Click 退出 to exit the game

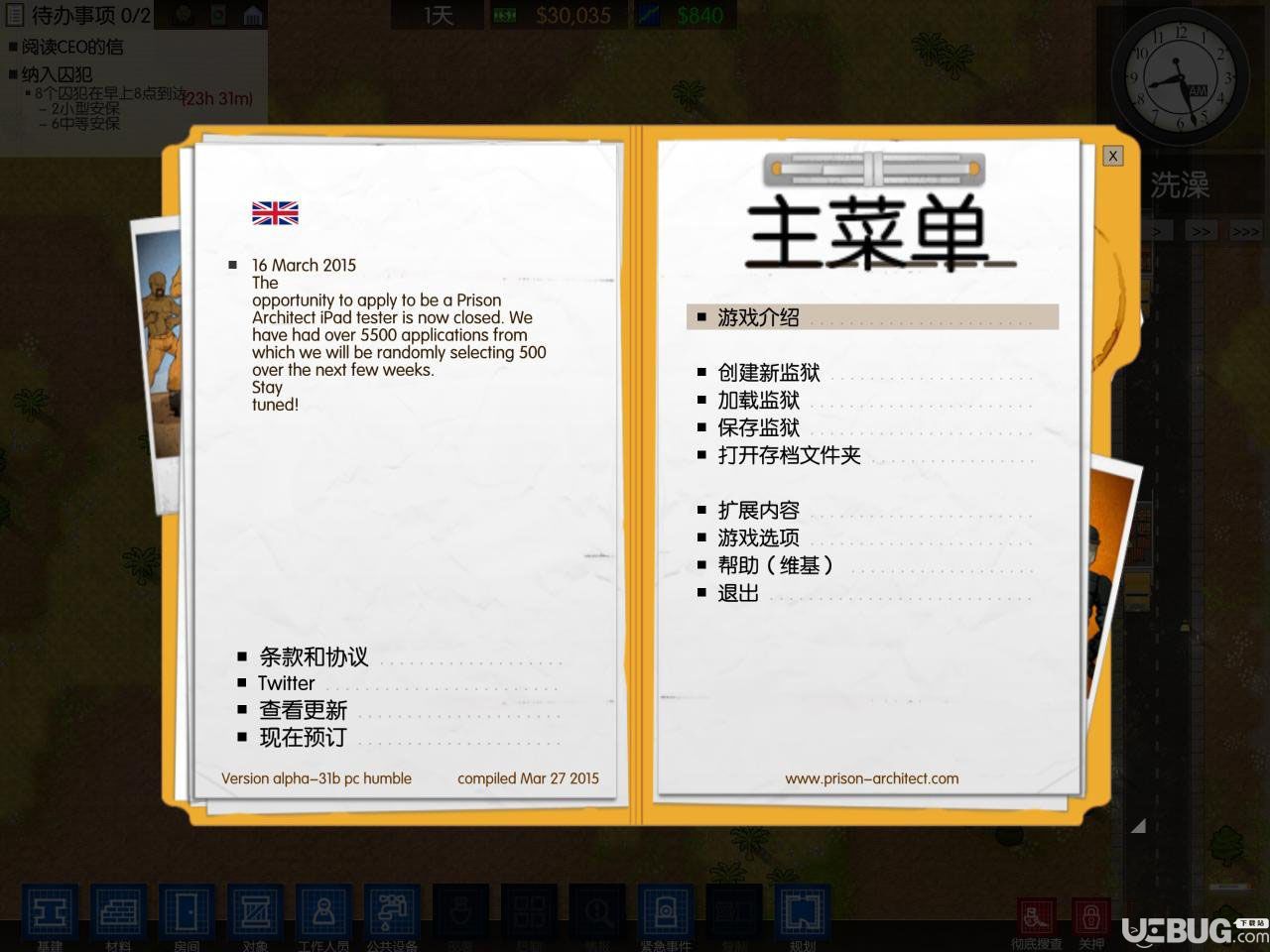pos(738,593)
